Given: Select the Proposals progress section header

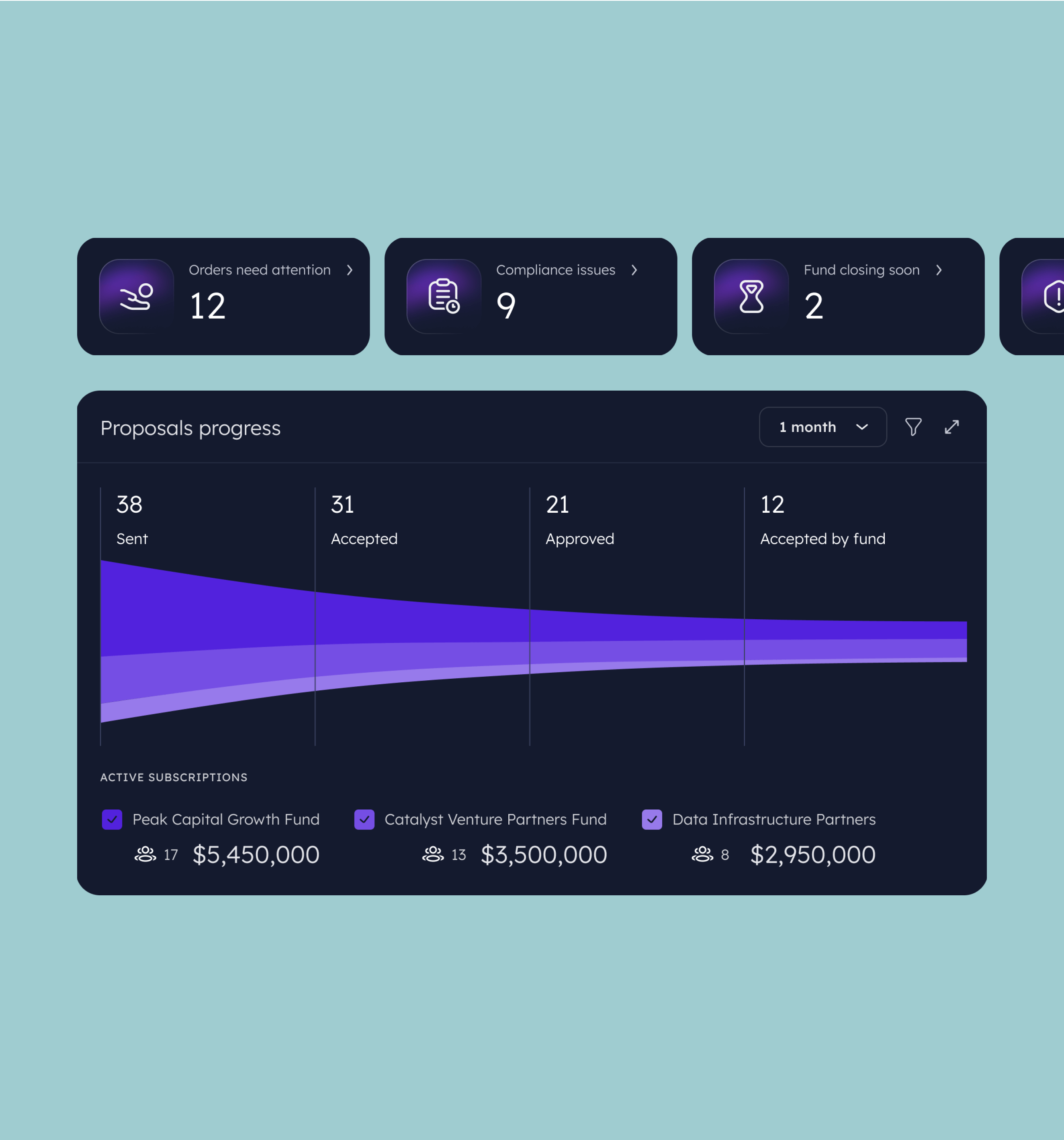Looking at the screenshot, I should 190,426.
